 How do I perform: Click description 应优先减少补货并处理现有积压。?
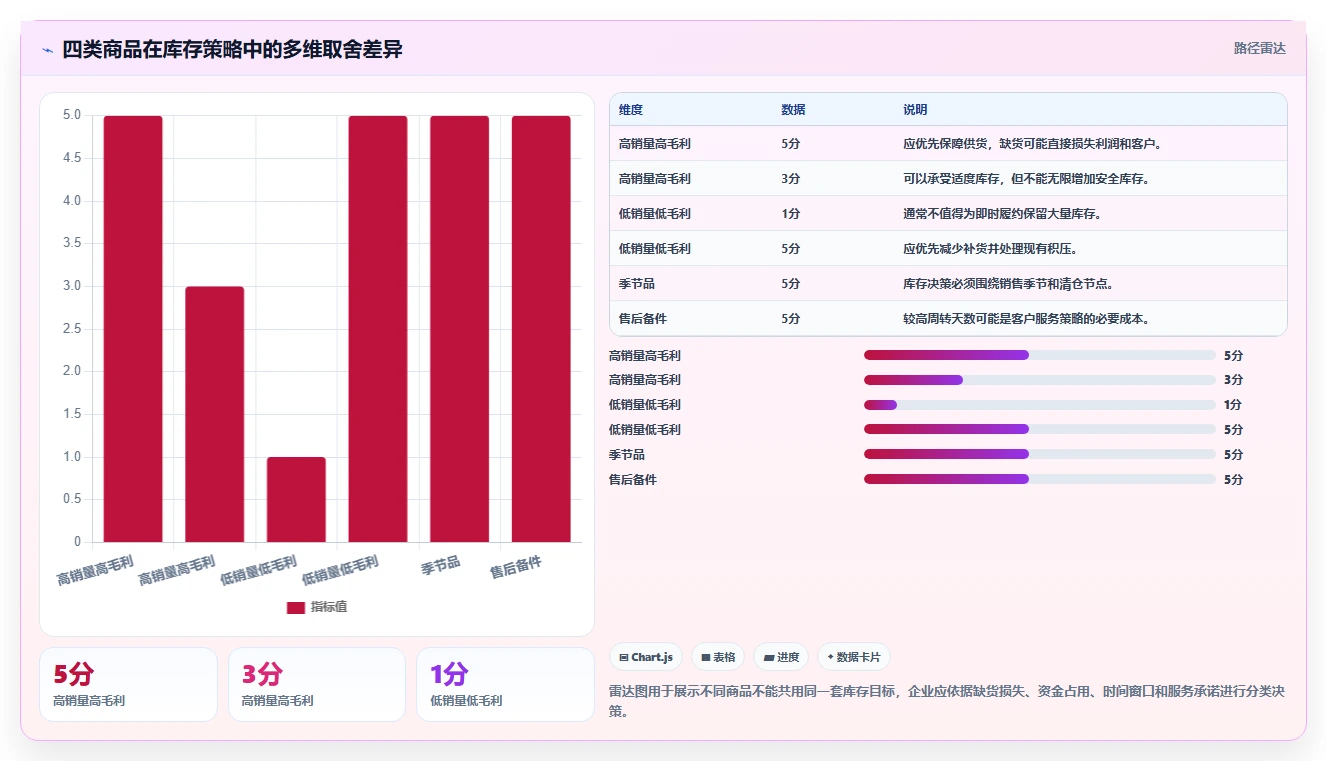pyautogui.click(x=990, y=249)
